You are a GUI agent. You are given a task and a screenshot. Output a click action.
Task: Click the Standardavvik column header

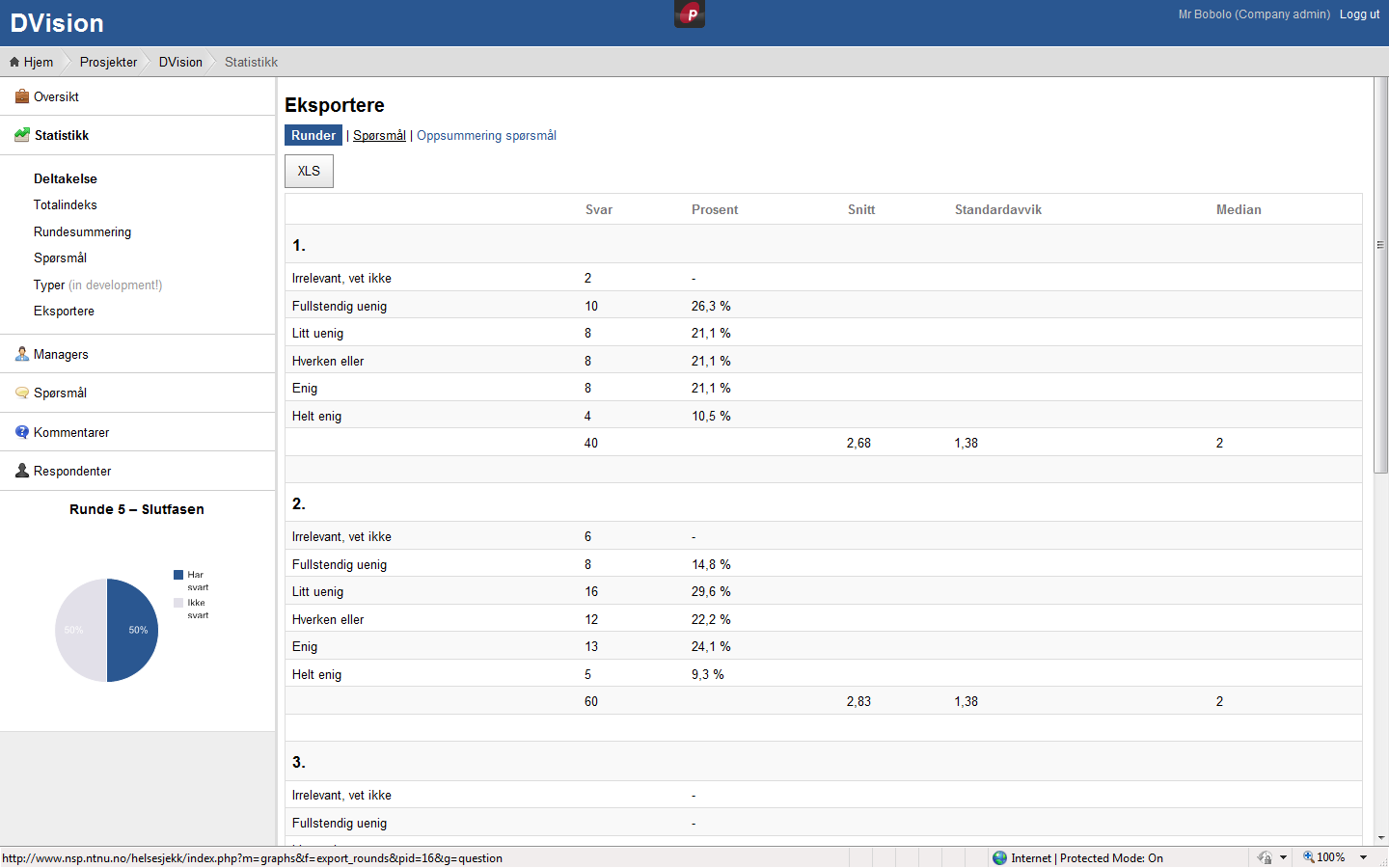(x=998, y=209)
